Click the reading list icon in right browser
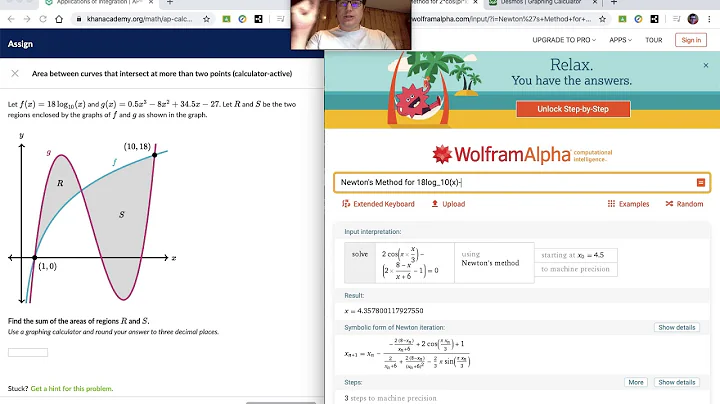 676,19
